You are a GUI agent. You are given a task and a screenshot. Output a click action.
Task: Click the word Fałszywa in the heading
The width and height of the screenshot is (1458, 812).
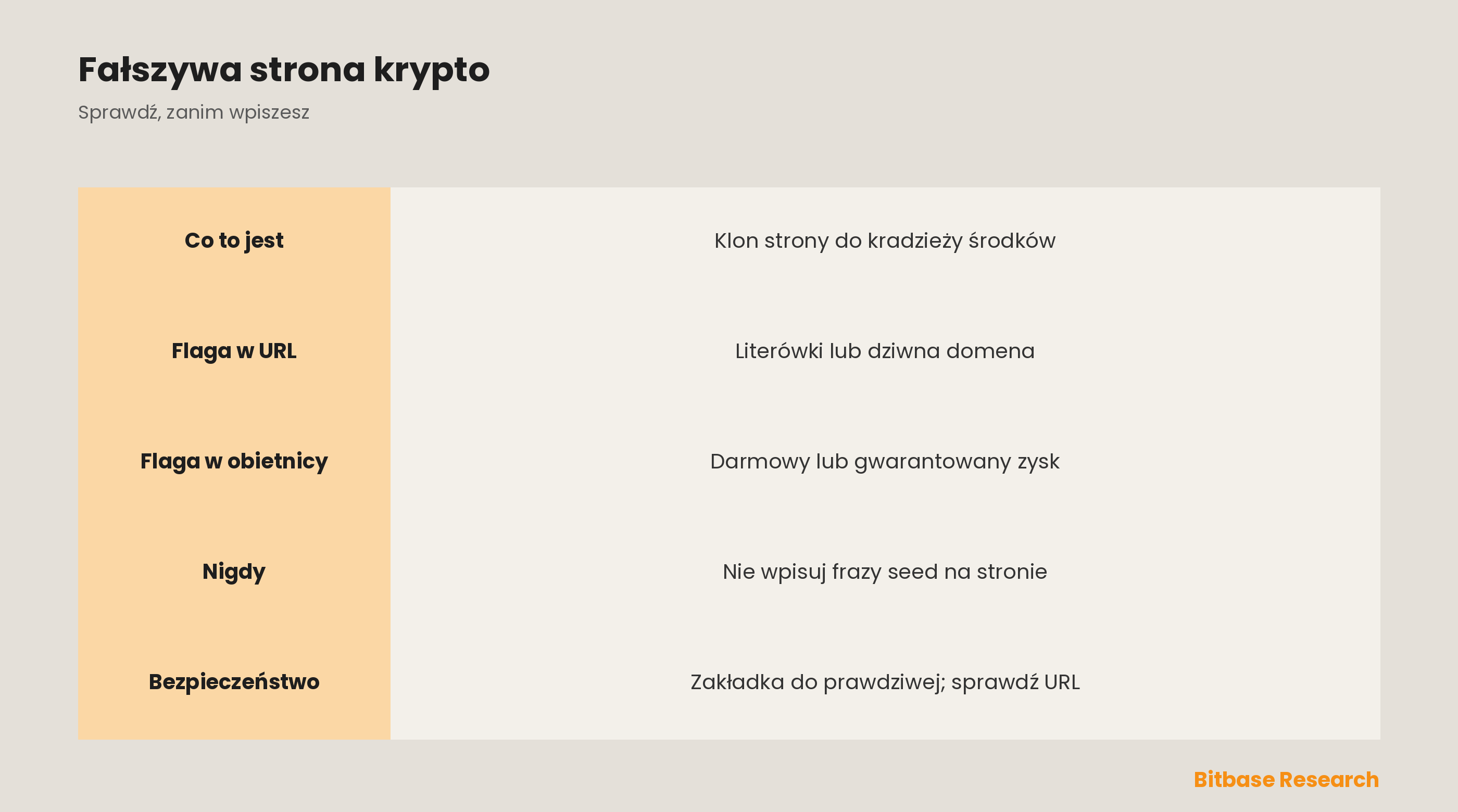[160, 70]
